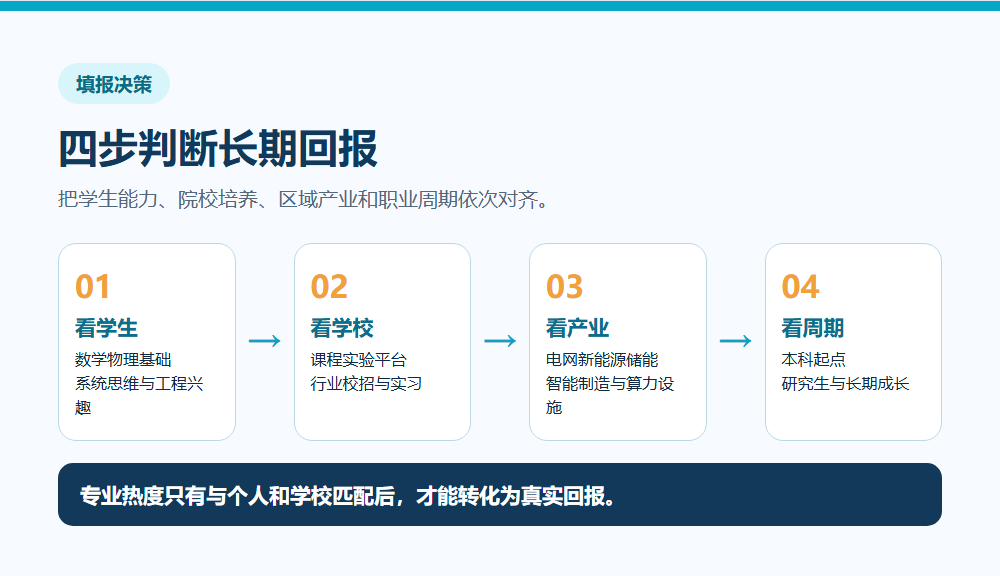The width and height of the screenshot is (1000, 576).
Task: Click the heading 看学生
Action: click(107, 328)
